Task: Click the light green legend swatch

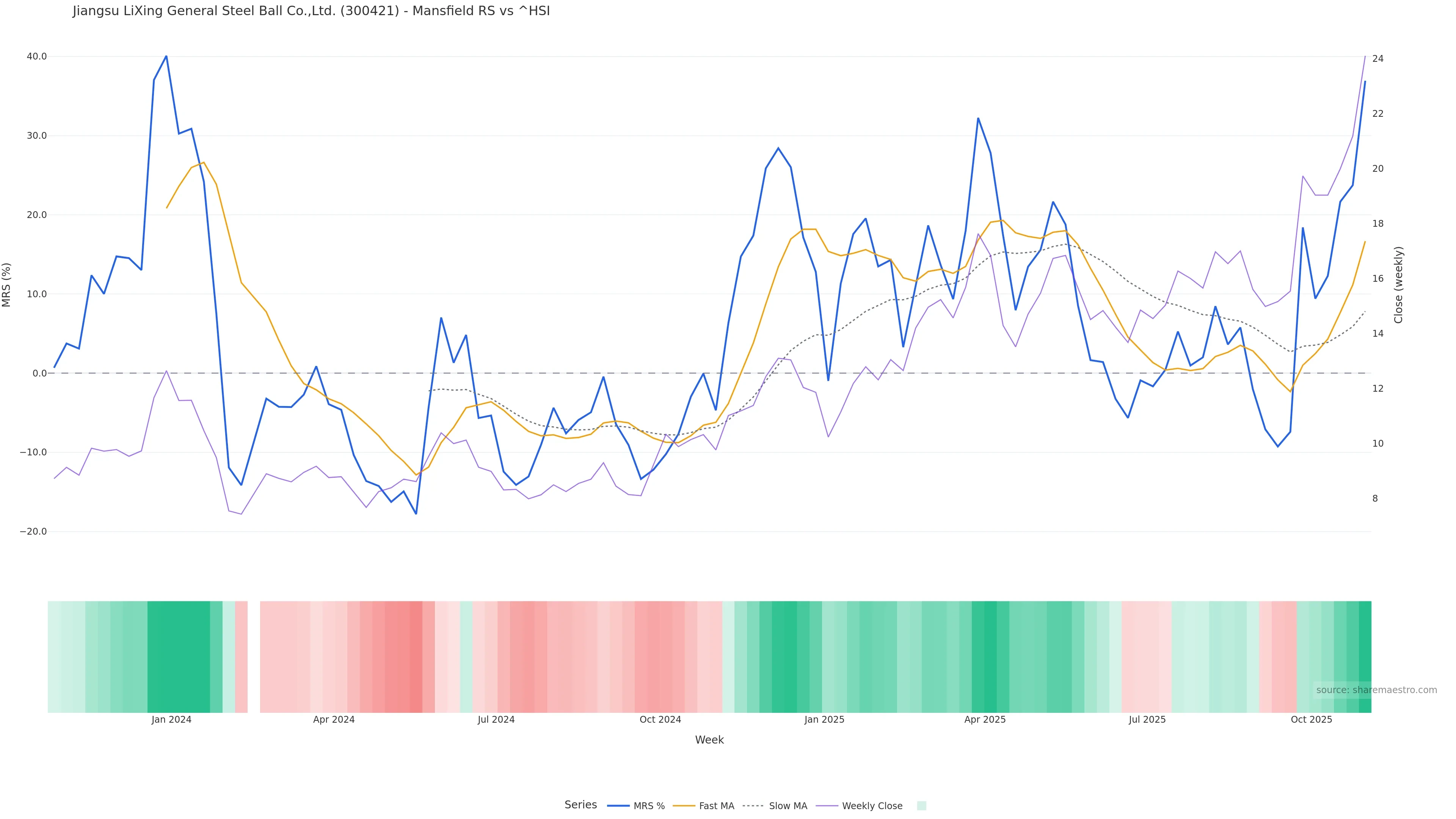Action: coord(921,806)
